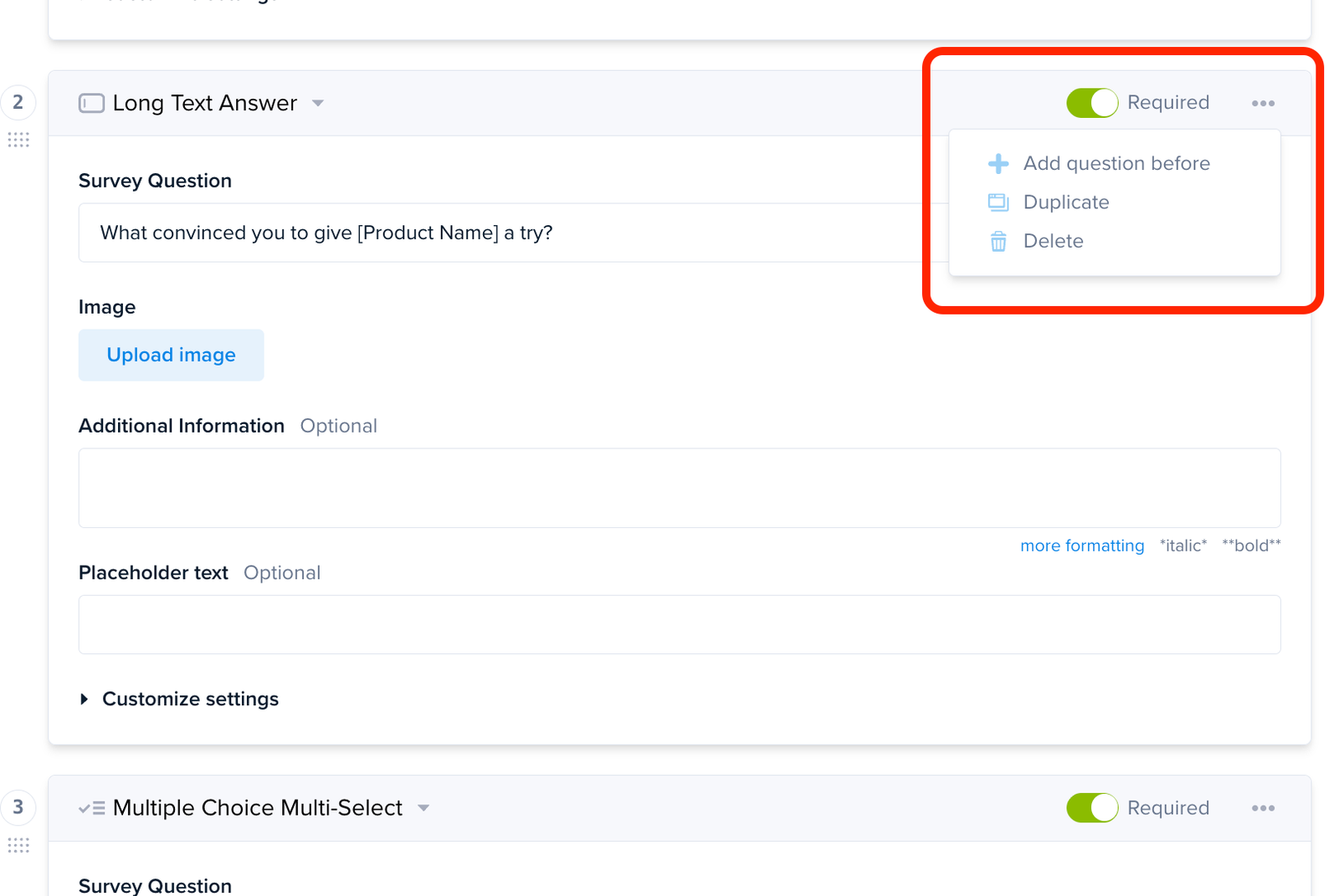Screen dimensions: 1339x896
Task: Click the Upload image button
Action: pos(172,355)
